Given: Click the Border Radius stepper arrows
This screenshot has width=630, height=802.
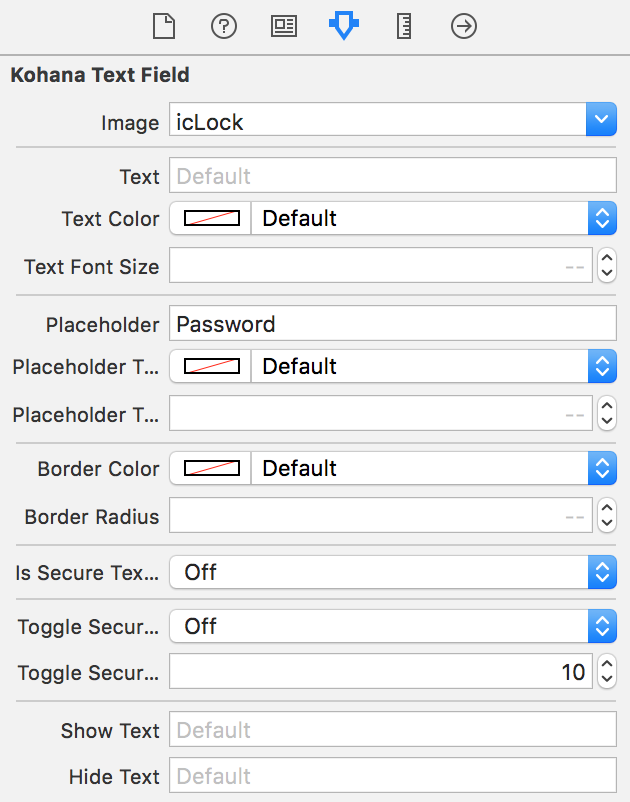Looking at the screenshot, I should point(607,515).
